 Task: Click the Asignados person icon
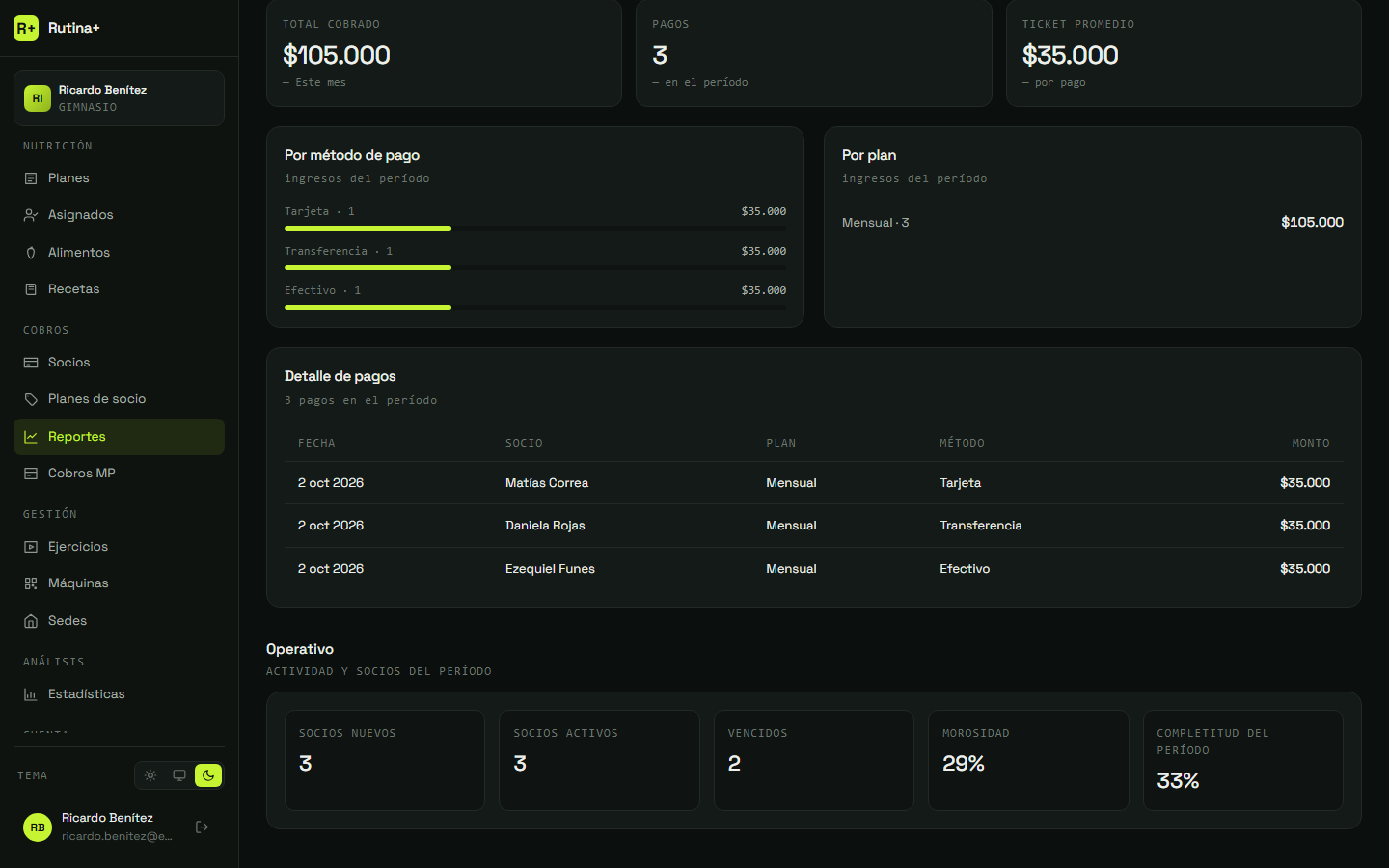31,215
